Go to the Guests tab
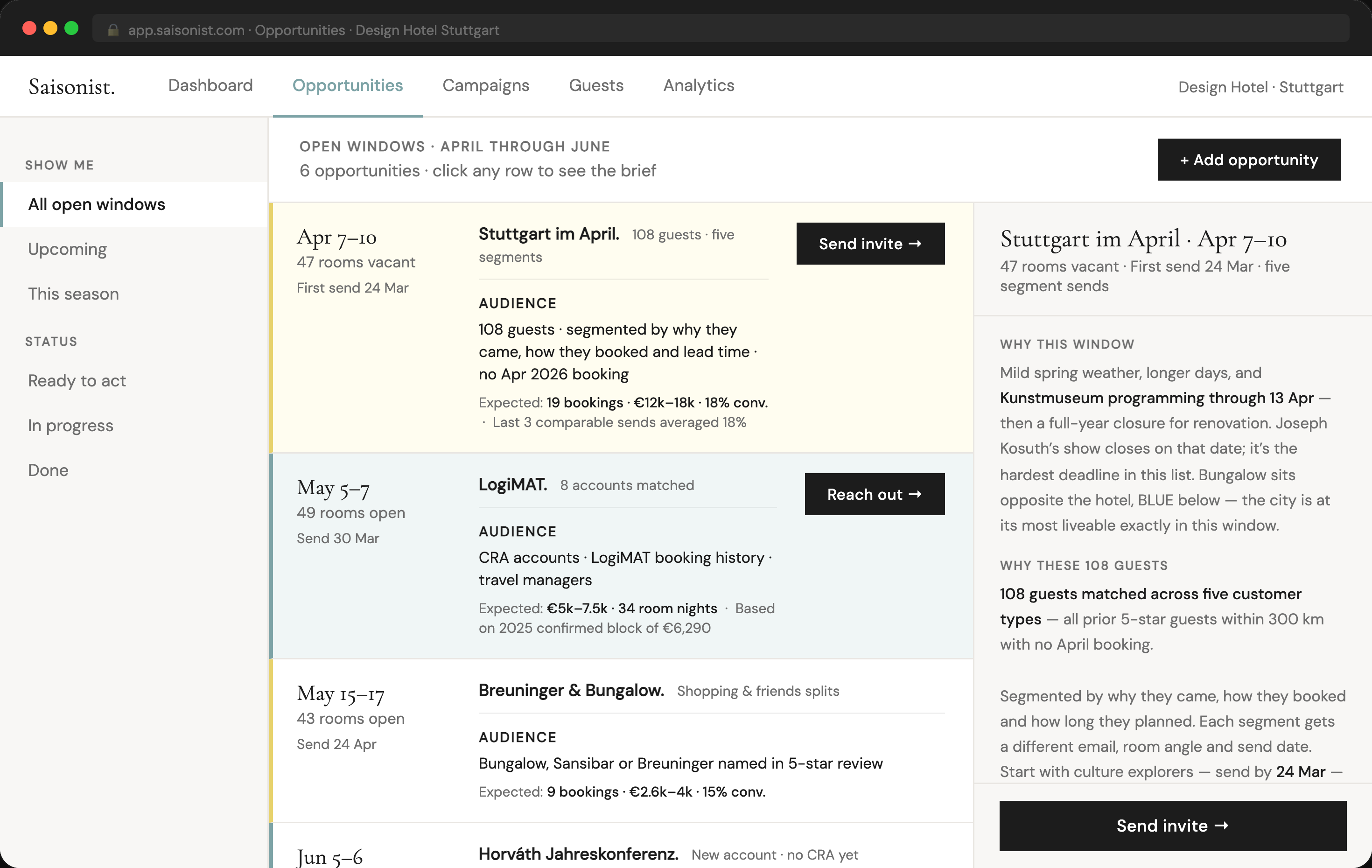The width and height of the screenshot is (1372, 868). tap(596, 85)
